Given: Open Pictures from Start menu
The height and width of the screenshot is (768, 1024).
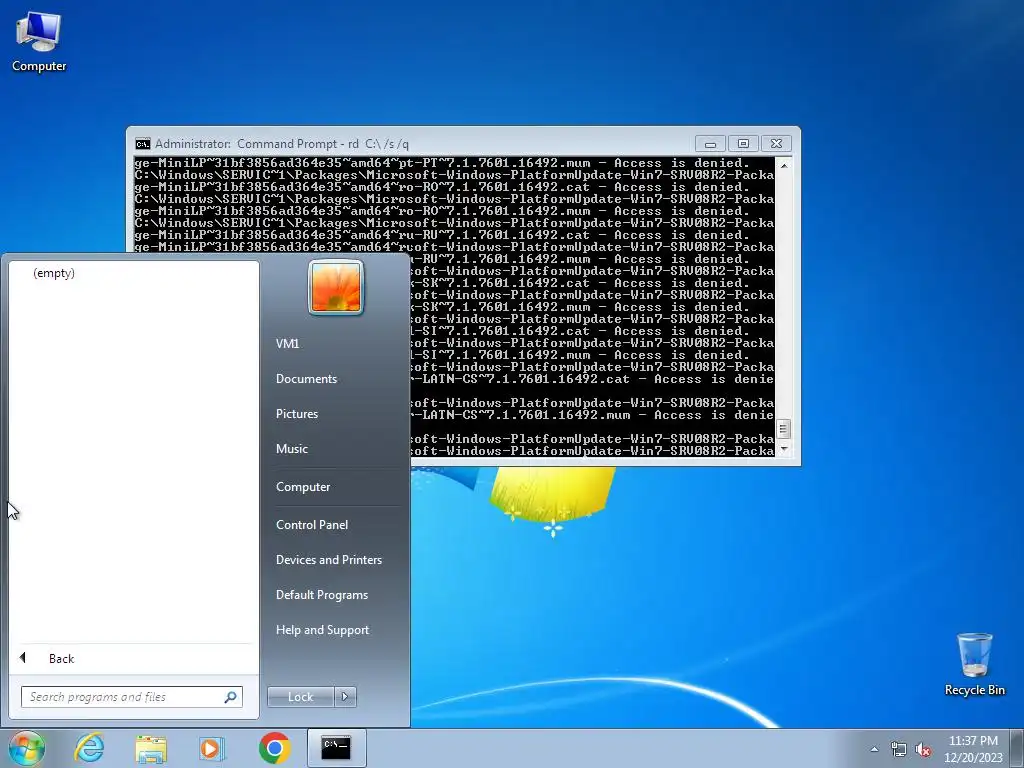Looking at the screenshot, I should point(297,413).
